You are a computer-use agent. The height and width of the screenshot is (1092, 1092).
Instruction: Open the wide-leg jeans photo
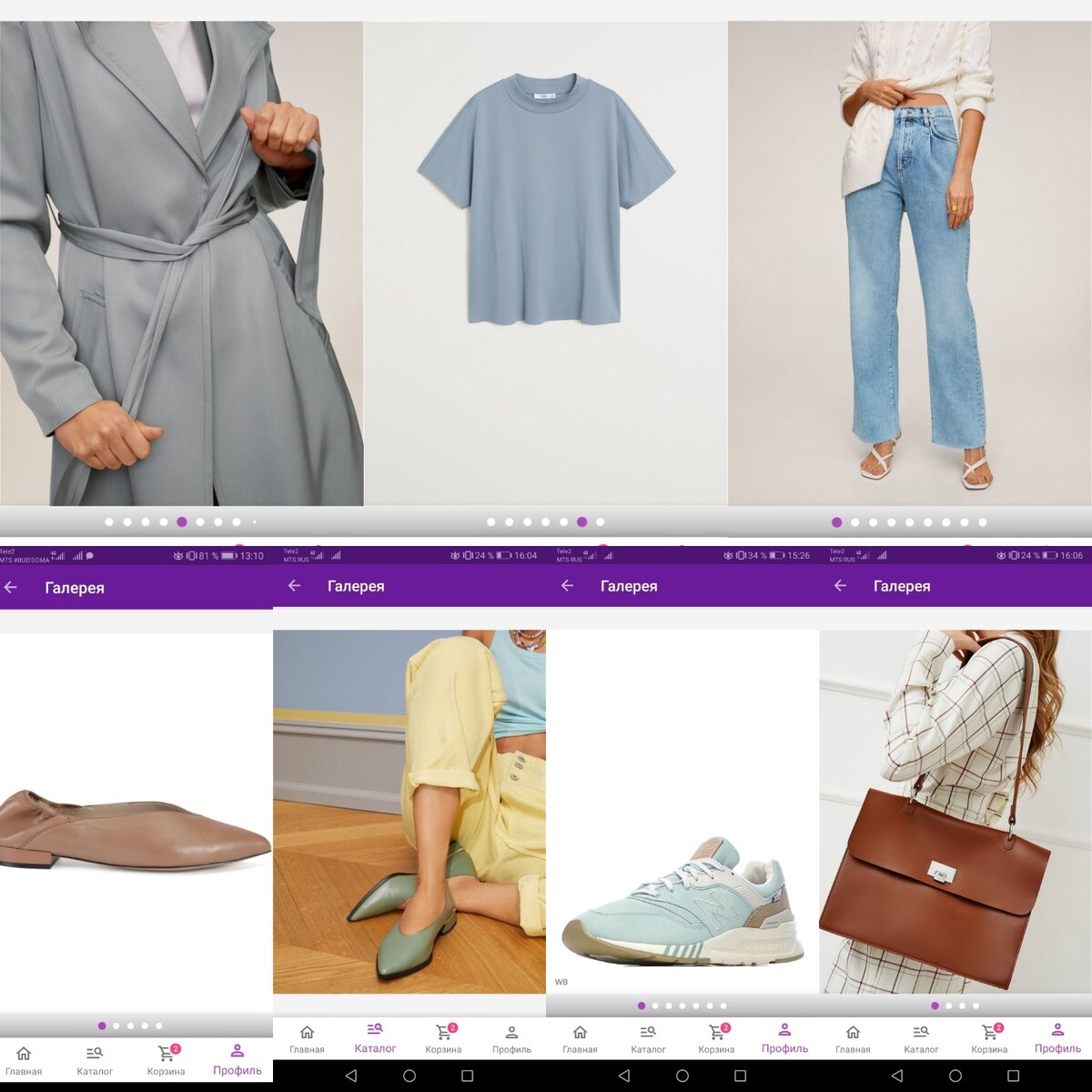pyautogui.click(x=910, y=263)
